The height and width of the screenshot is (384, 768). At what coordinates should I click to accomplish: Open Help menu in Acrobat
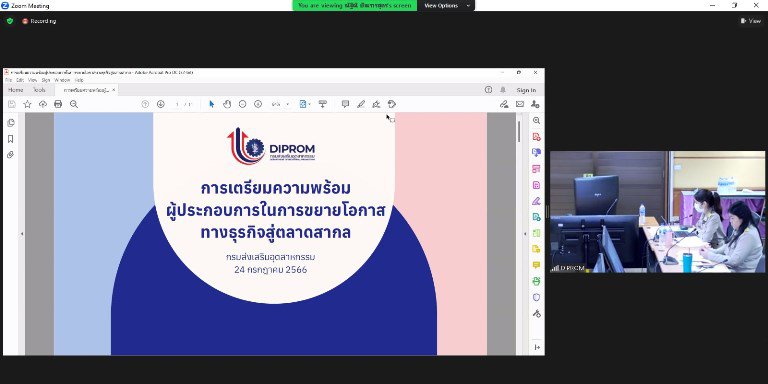click(79, 80)
